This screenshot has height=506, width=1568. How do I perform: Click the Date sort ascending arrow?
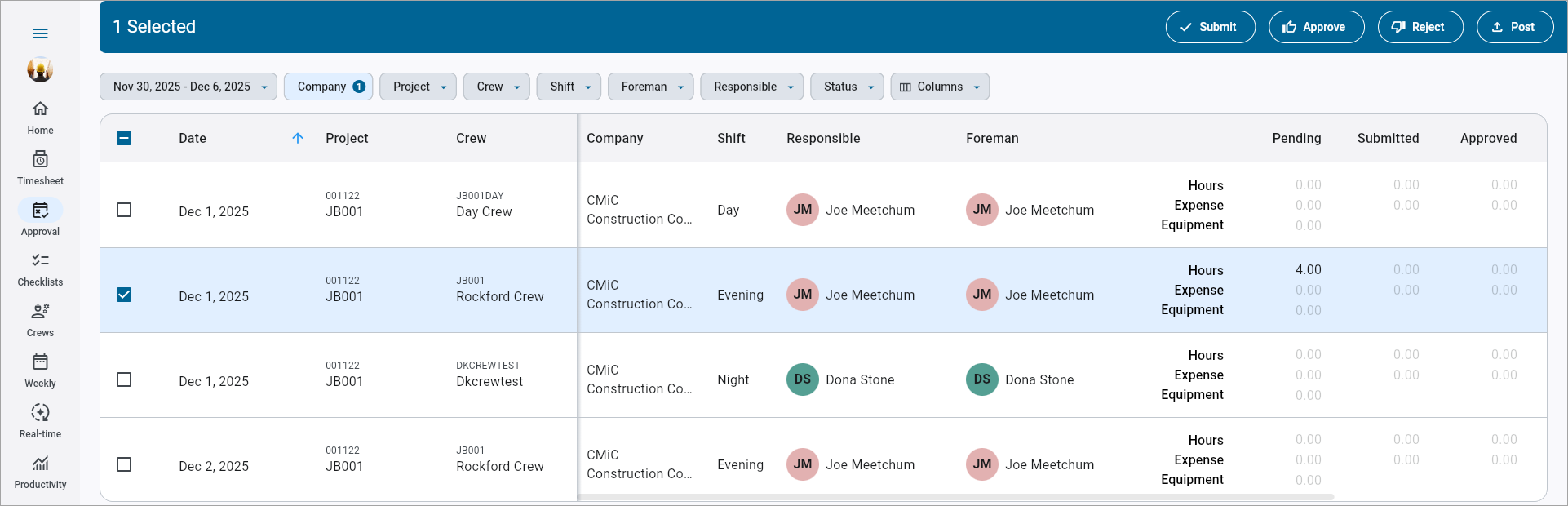click(298, 138)
